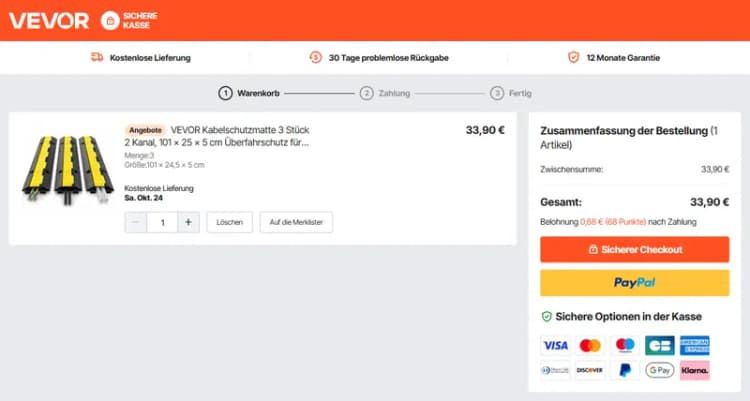The image size is (750, 401).
Task: Click the delivery date Sa. Okt. 24
Action: (x=143, y=198)
